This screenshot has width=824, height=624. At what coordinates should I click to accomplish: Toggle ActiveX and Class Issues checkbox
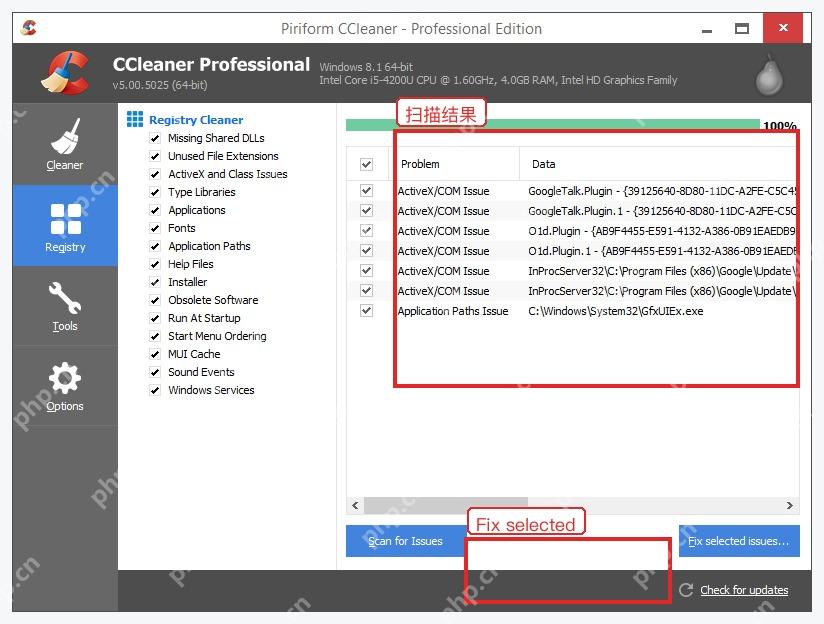click(x=155, y=174)
